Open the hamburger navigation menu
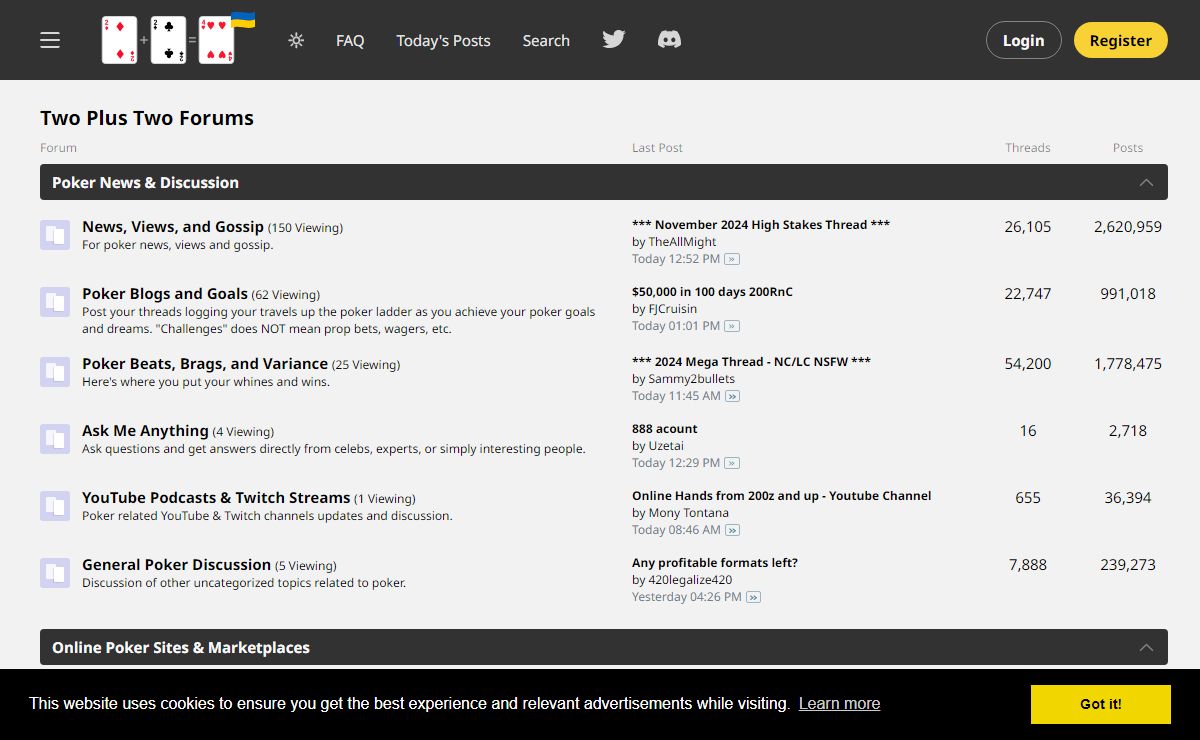Screen dimensions: 1200x740 tap(50, 40)
